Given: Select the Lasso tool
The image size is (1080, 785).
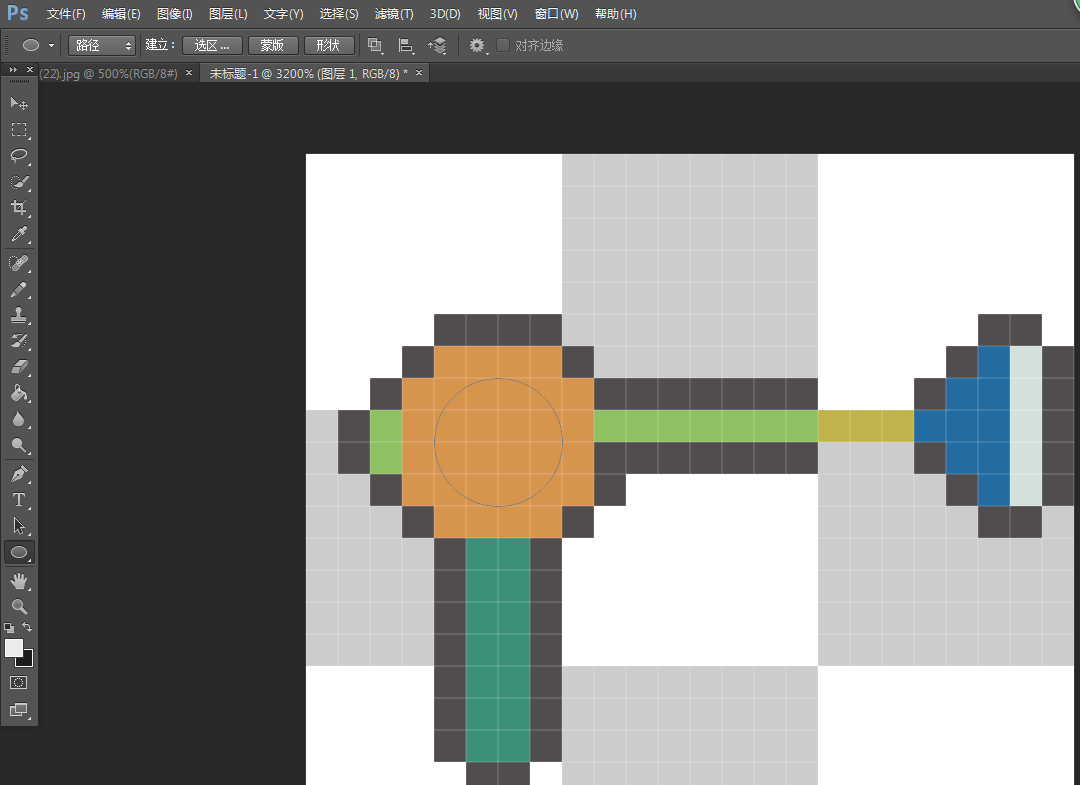Looking at the screenshot, I should 19,156.
